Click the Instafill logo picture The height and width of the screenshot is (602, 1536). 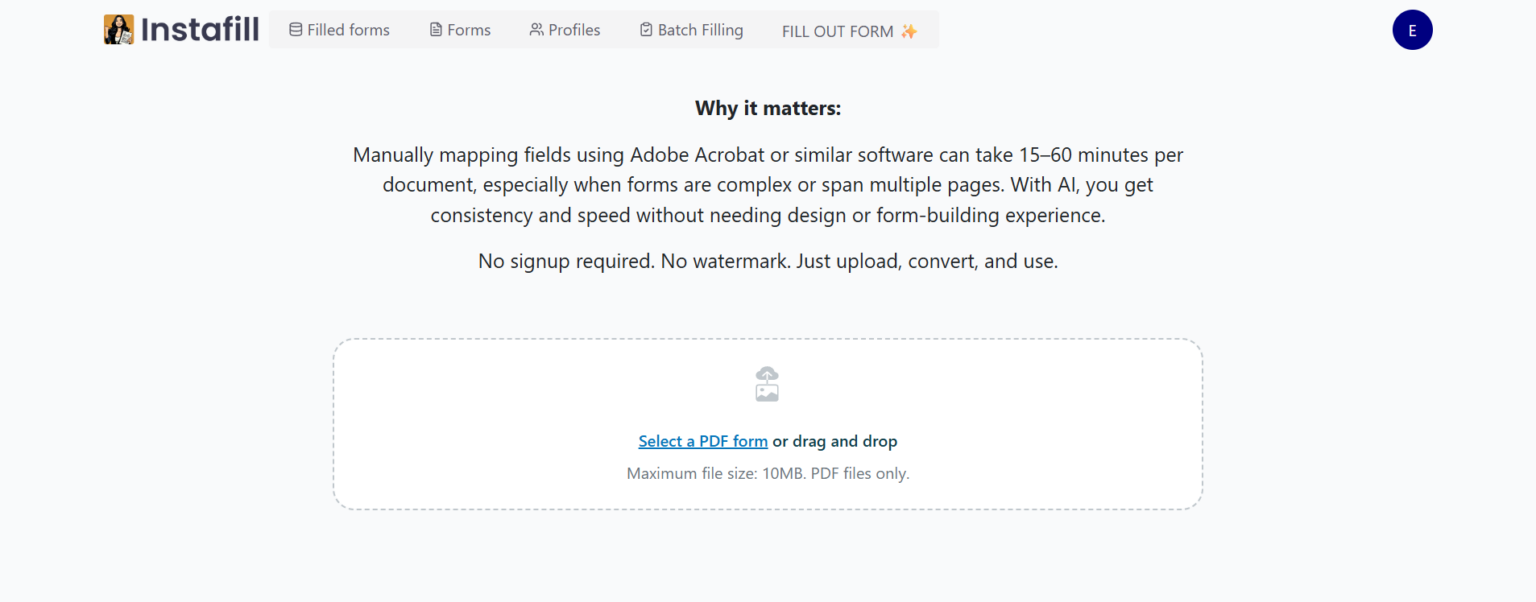(x=117, y=29)
